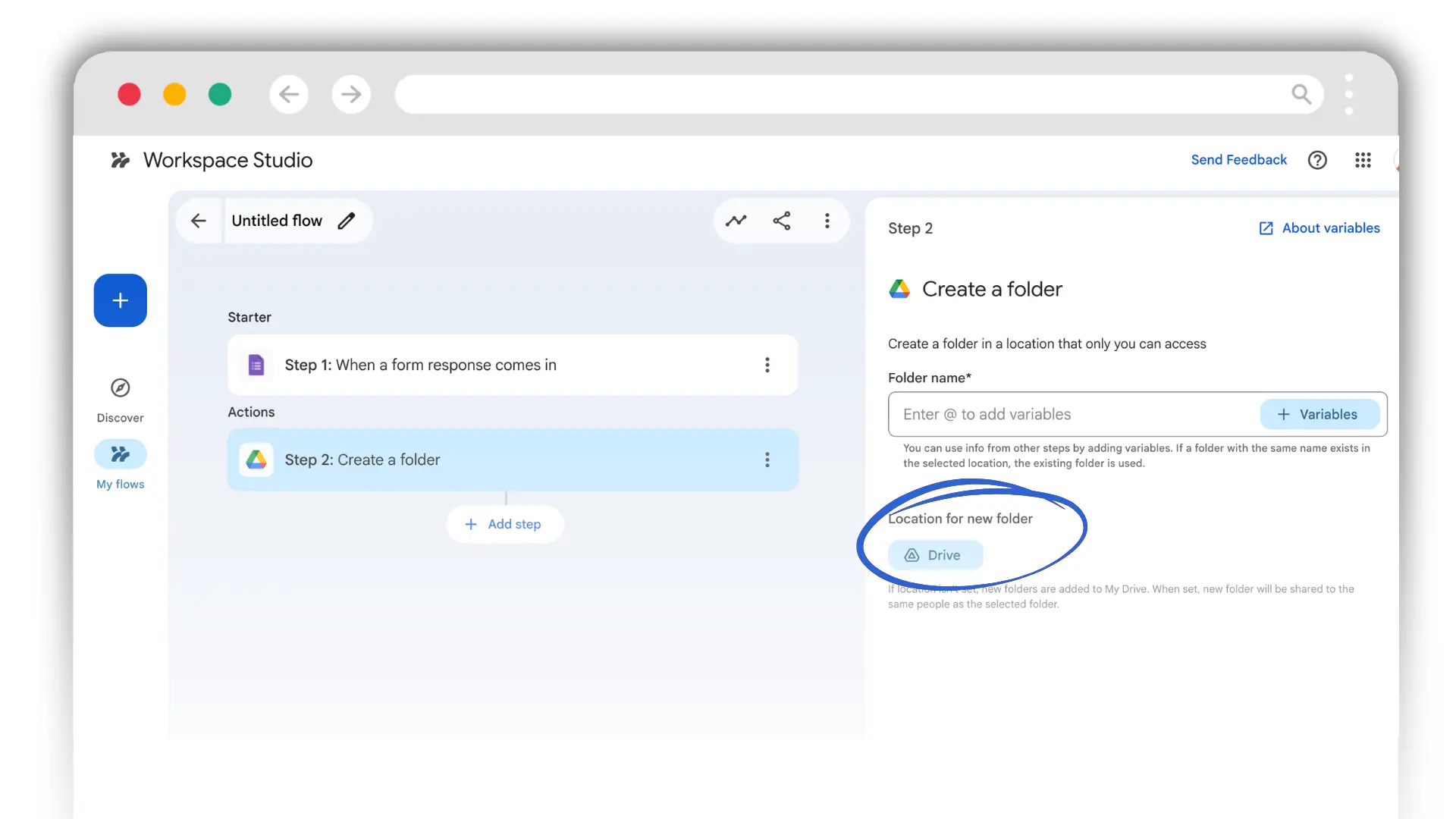Share the flow using the share icon
Viewport: 1456px width, 819px height.
pos(782,221)
